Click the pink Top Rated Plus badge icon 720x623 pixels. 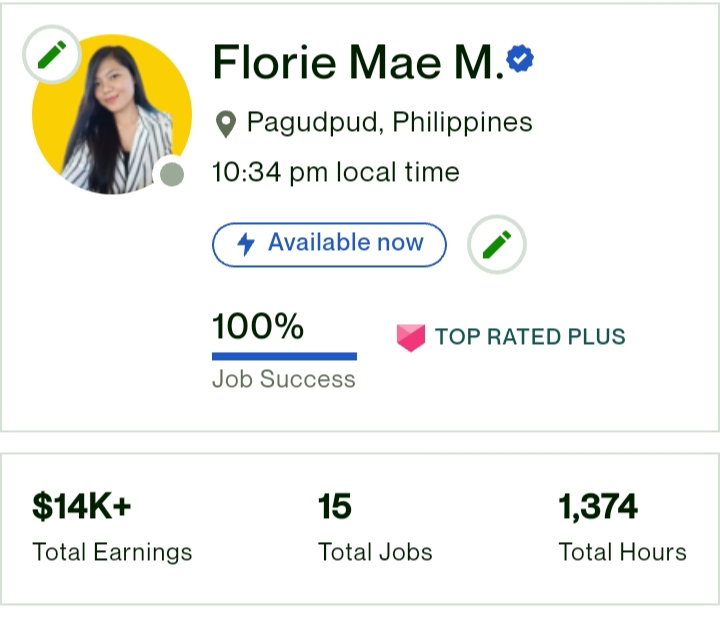[411, 337]
